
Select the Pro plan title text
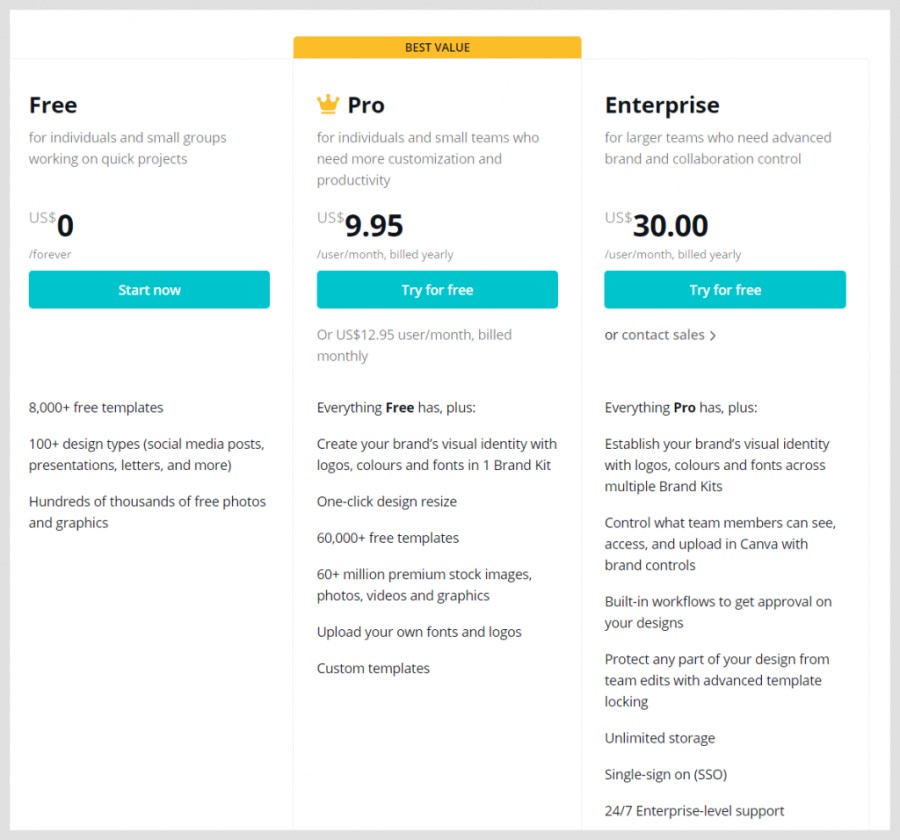click(366, 105)
